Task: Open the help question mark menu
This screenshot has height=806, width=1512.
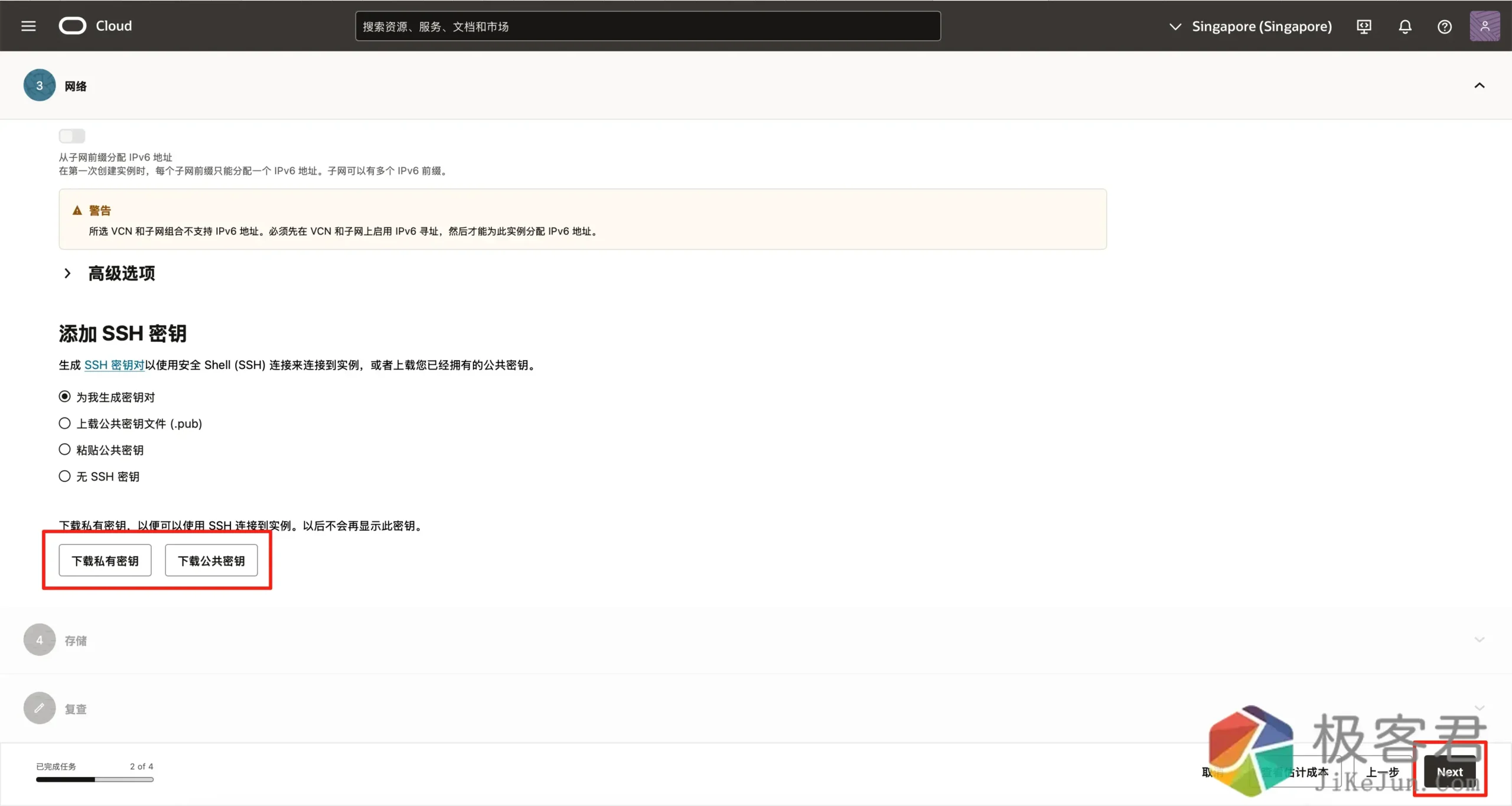Action: pyautogui.click(x=1445, y=27)
